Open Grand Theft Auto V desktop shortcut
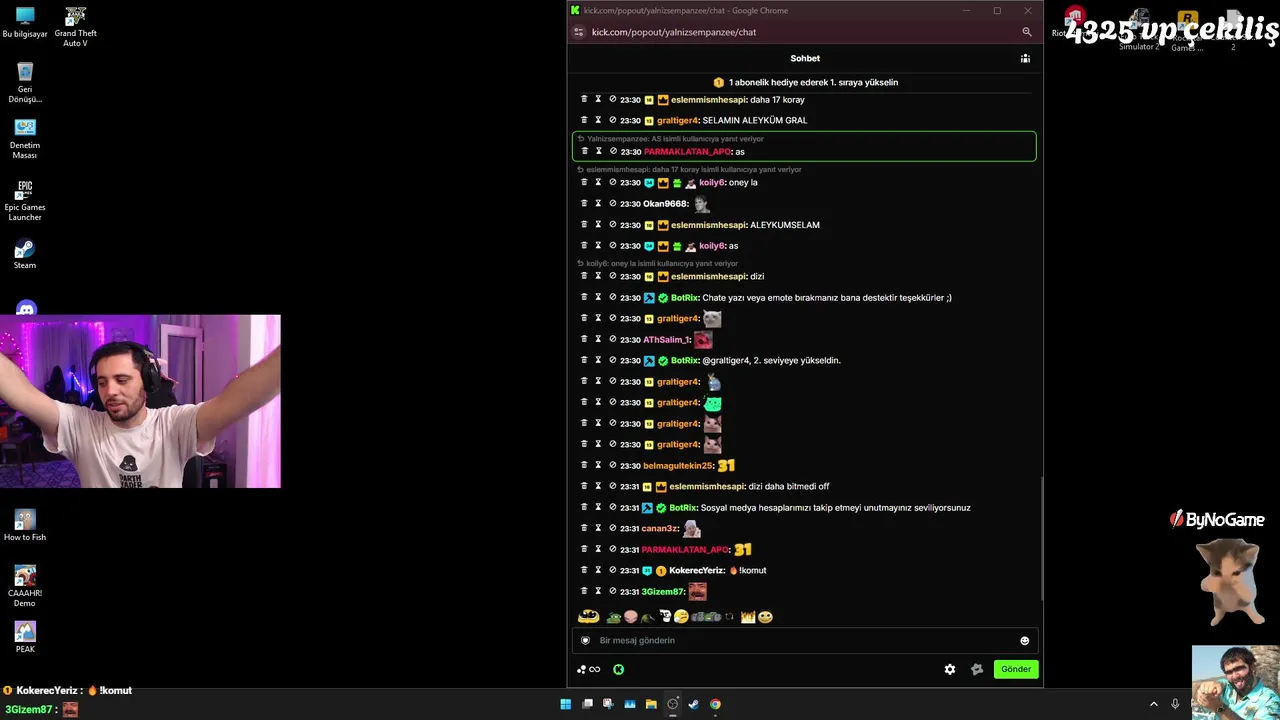Viewport: 1280px width, 720px height. point(75,27)
